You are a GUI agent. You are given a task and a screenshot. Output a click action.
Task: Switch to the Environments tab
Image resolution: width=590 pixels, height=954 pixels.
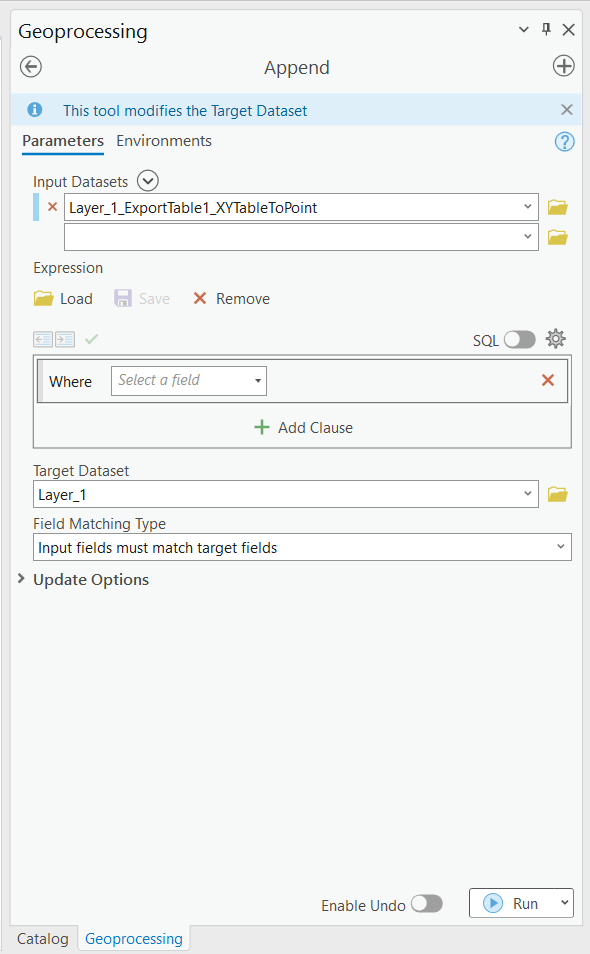point(163,141)
